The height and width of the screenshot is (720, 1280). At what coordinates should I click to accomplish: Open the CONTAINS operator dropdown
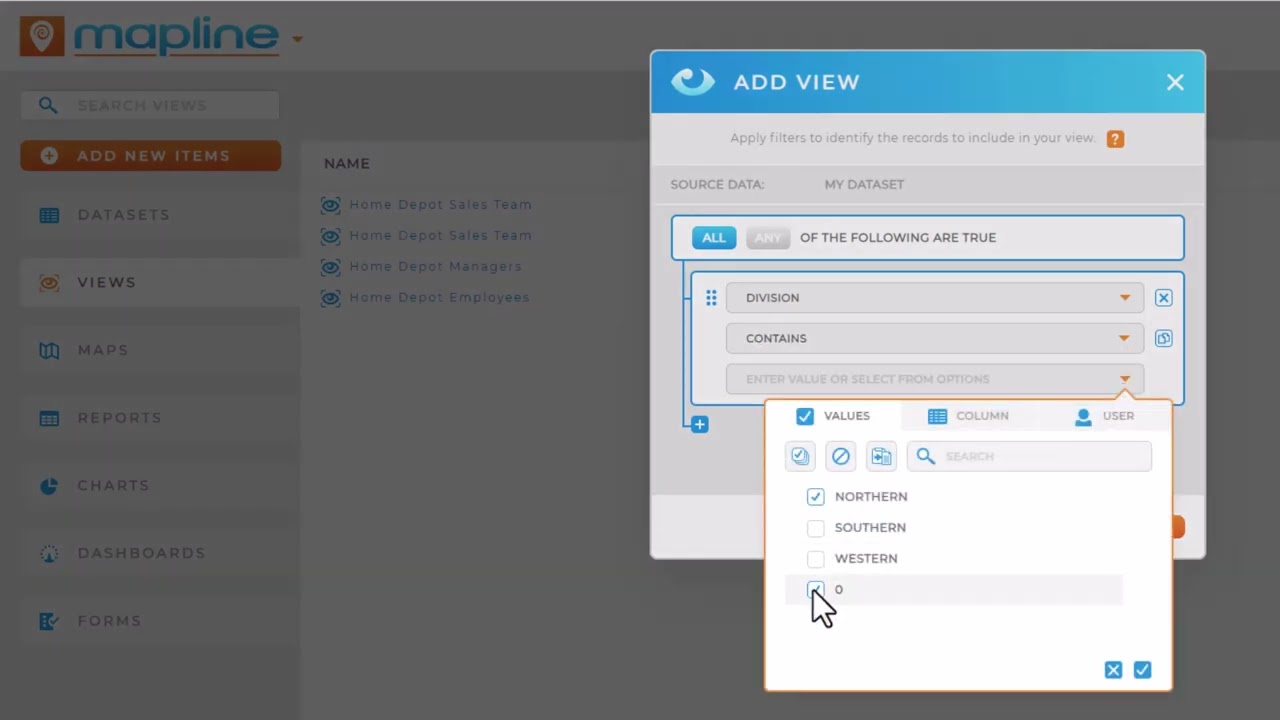pos(935,338)
